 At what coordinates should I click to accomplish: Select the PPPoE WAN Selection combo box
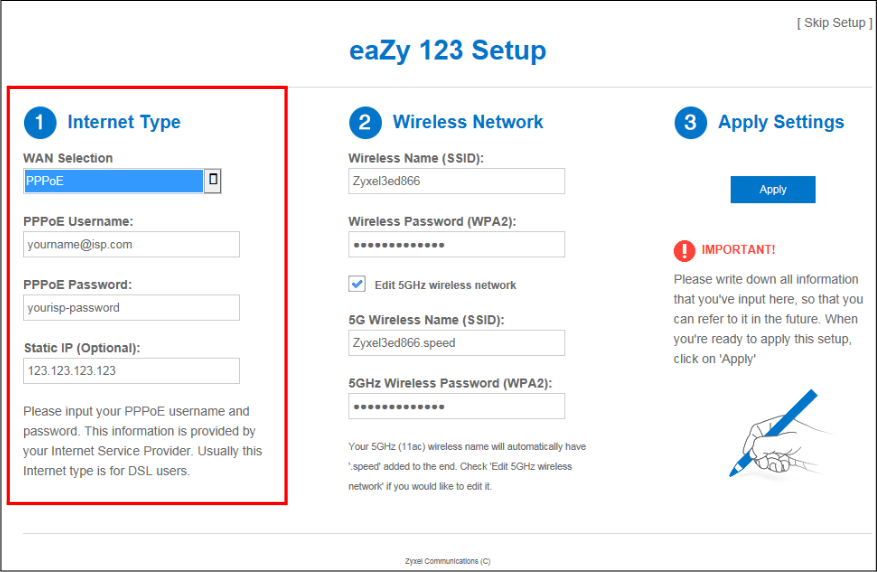[x=114, y=181]
